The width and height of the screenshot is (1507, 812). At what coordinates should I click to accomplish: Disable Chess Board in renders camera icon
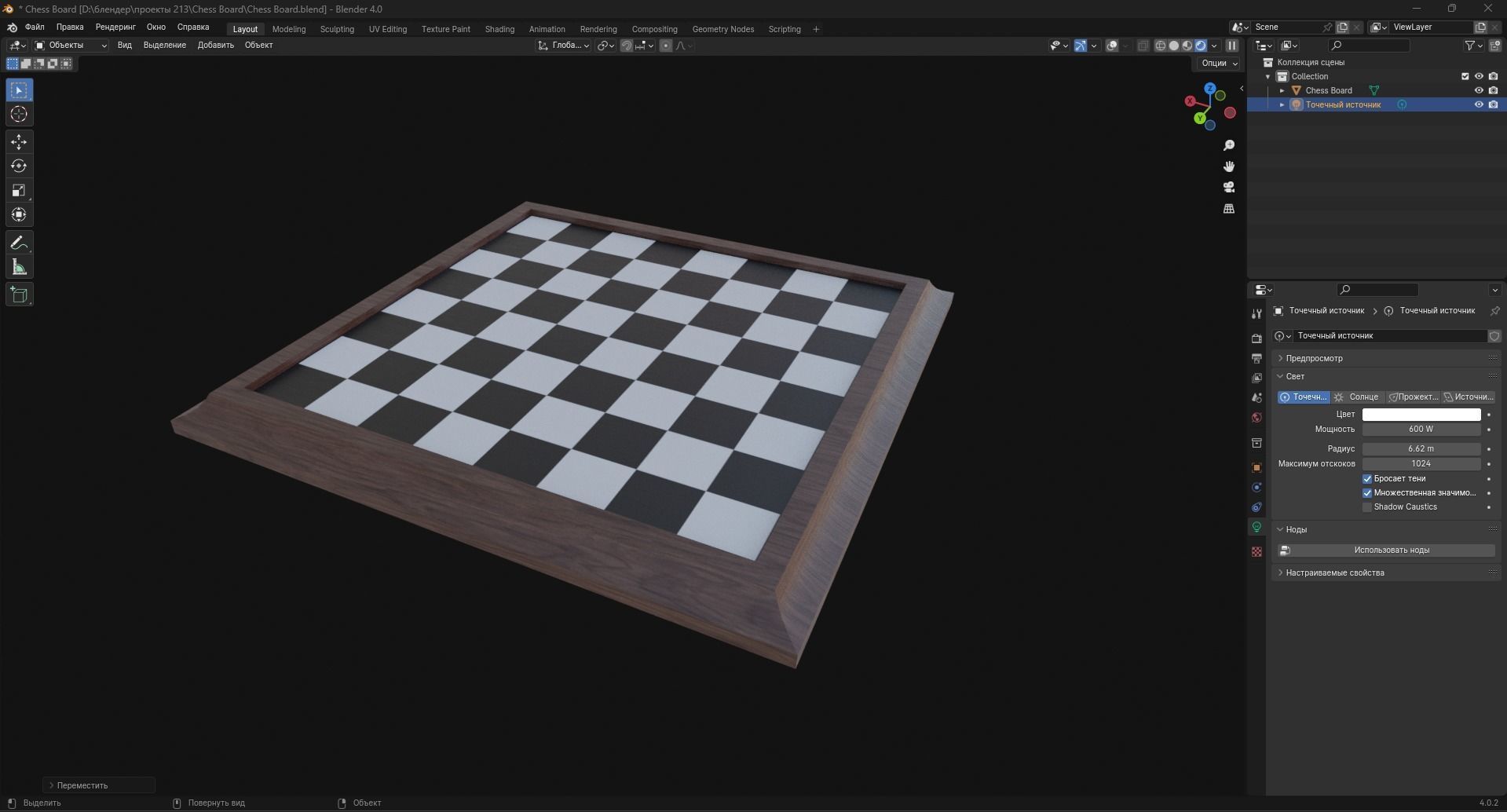(1493, 90)
